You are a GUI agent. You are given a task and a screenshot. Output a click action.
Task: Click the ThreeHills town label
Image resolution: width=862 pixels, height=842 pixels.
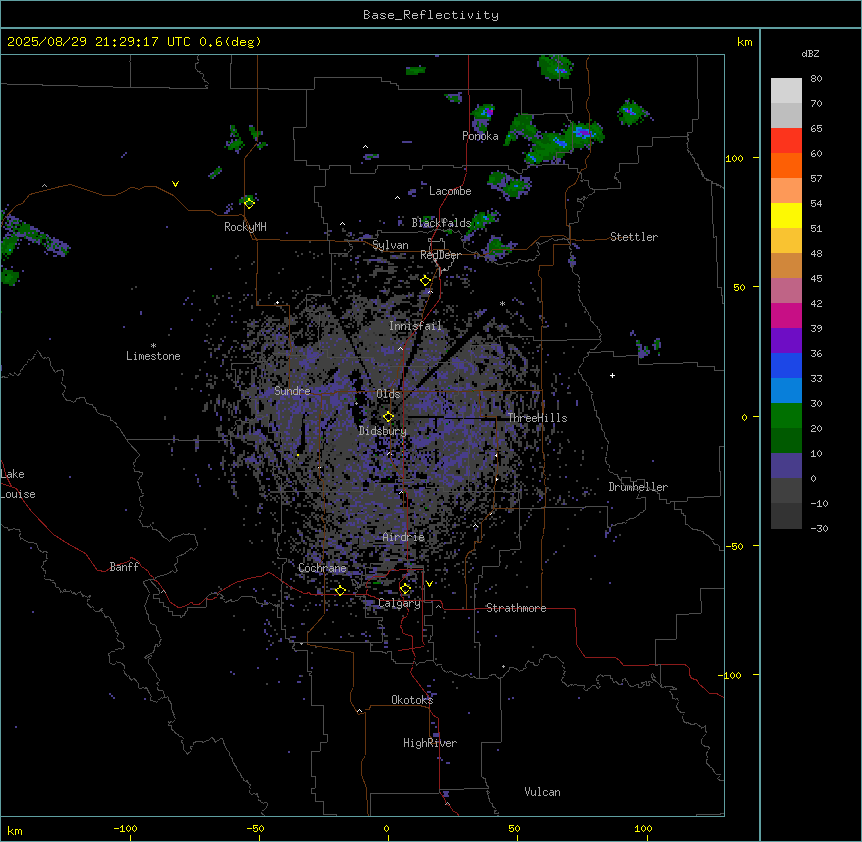click(537, 418)
